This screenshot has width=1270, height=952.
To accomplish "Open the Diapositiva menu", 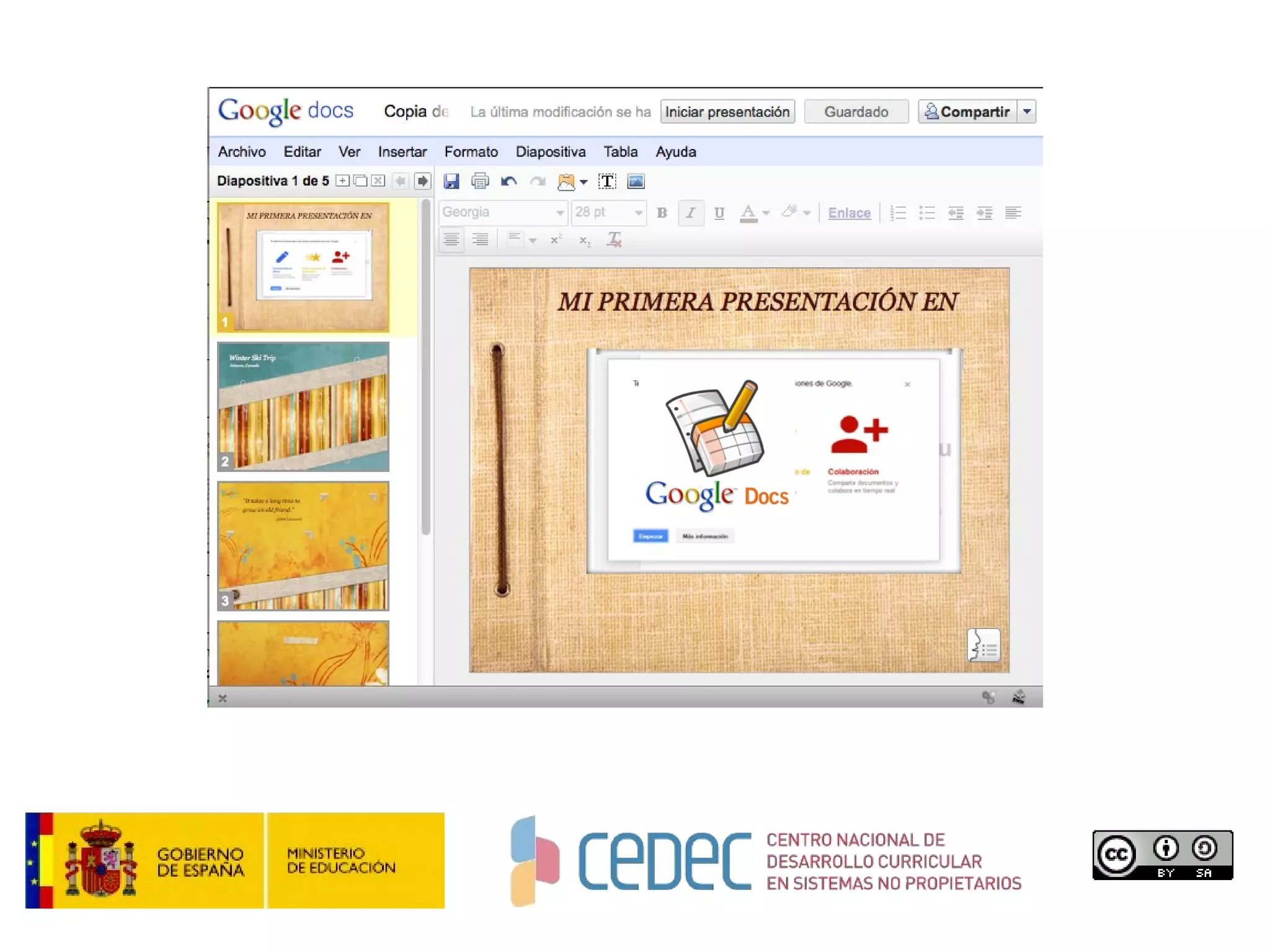I will [550, 151].
